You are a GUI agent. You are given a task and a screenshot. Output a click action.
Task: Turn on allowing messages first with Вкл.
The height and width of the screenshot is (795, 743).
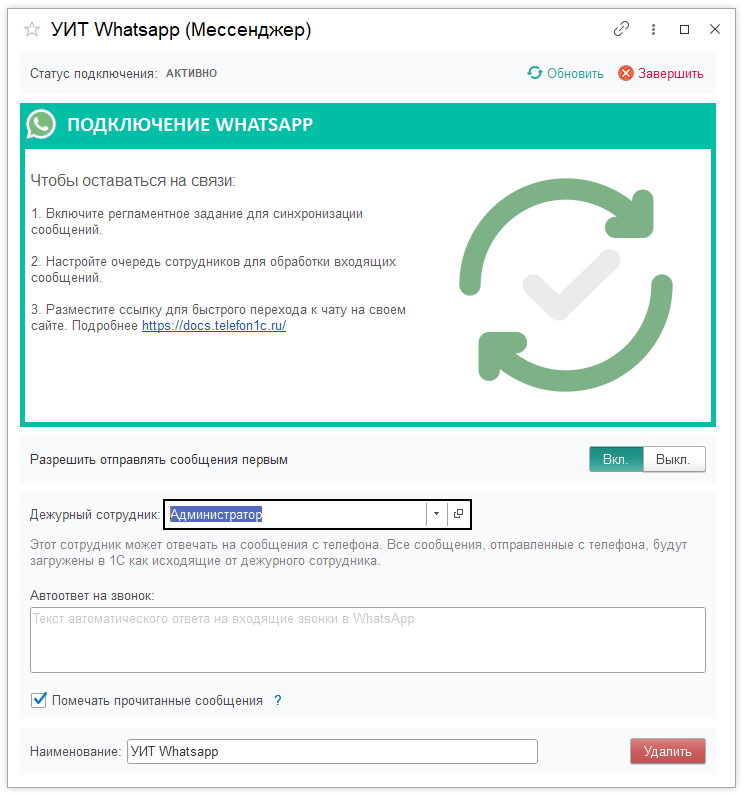[616, 459]
